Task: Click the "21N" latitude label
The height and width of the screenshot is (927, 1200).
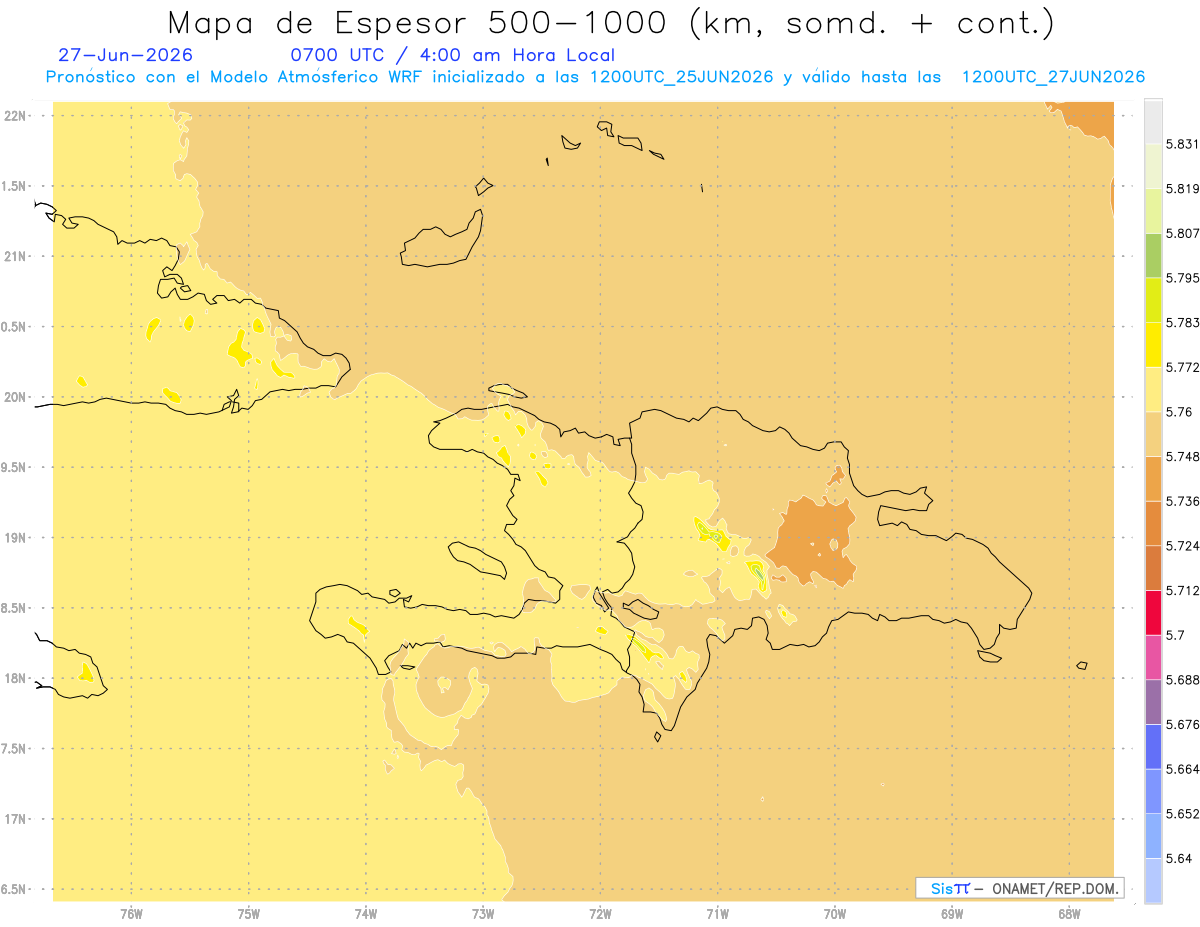Action: tap(16, 256)
